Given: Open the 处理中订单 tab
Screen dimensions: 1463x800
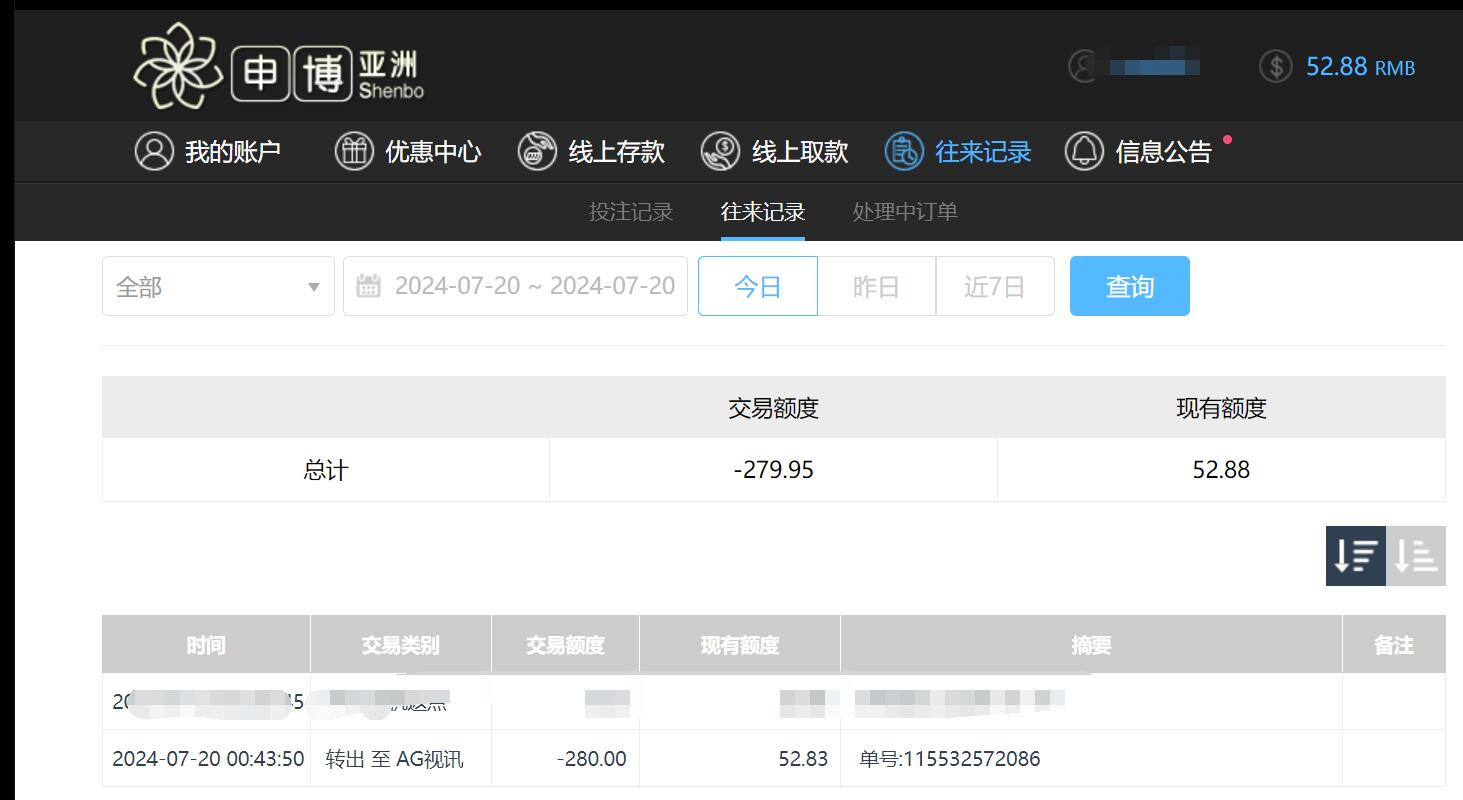Looking at the screenshot, I should tap(904, 211).
